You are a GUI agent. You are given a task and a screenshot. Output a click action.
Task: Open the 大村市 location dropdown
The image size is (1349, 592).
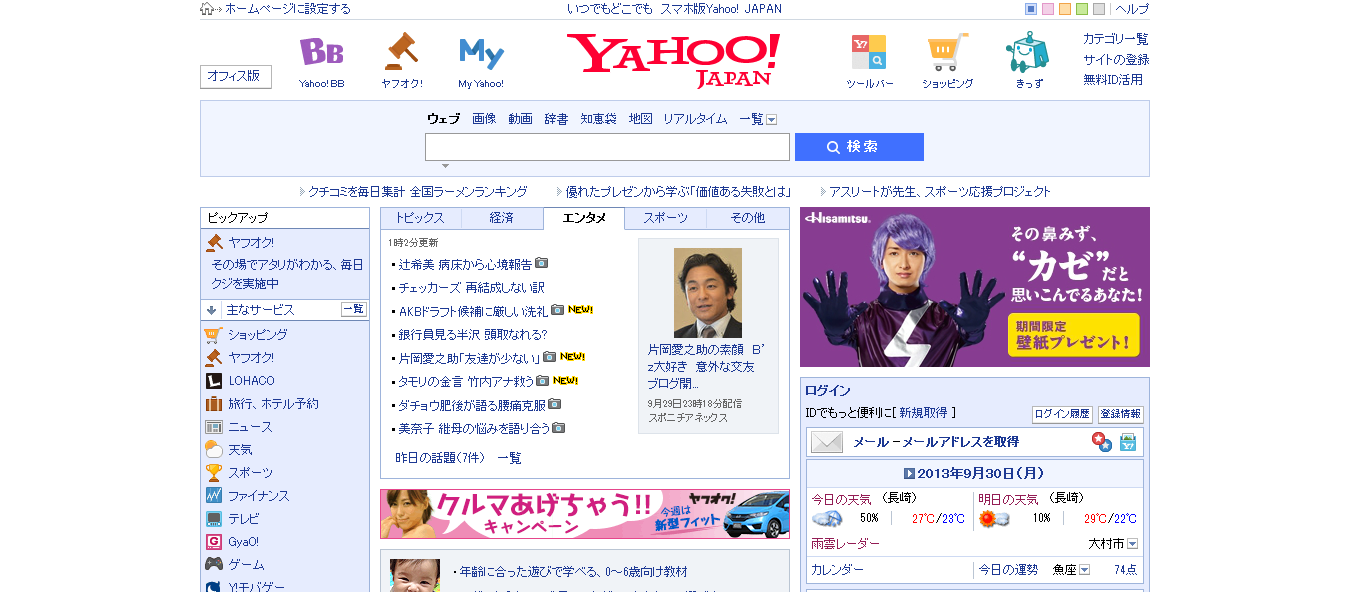(x=1132, y=544)
